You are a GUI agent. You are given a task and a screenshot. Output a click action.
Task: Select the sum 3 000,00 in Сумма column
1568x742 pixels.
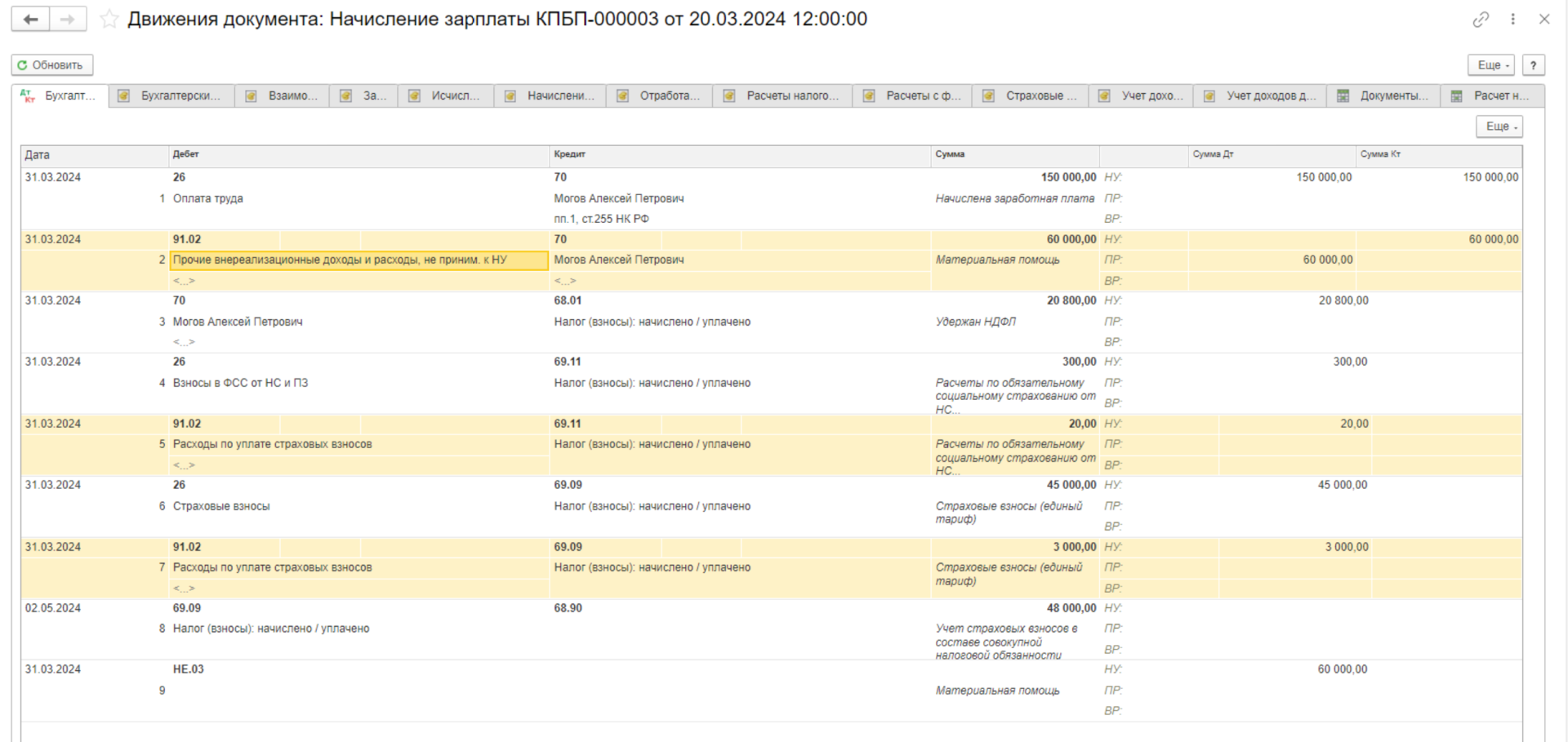click(1075, 548)
